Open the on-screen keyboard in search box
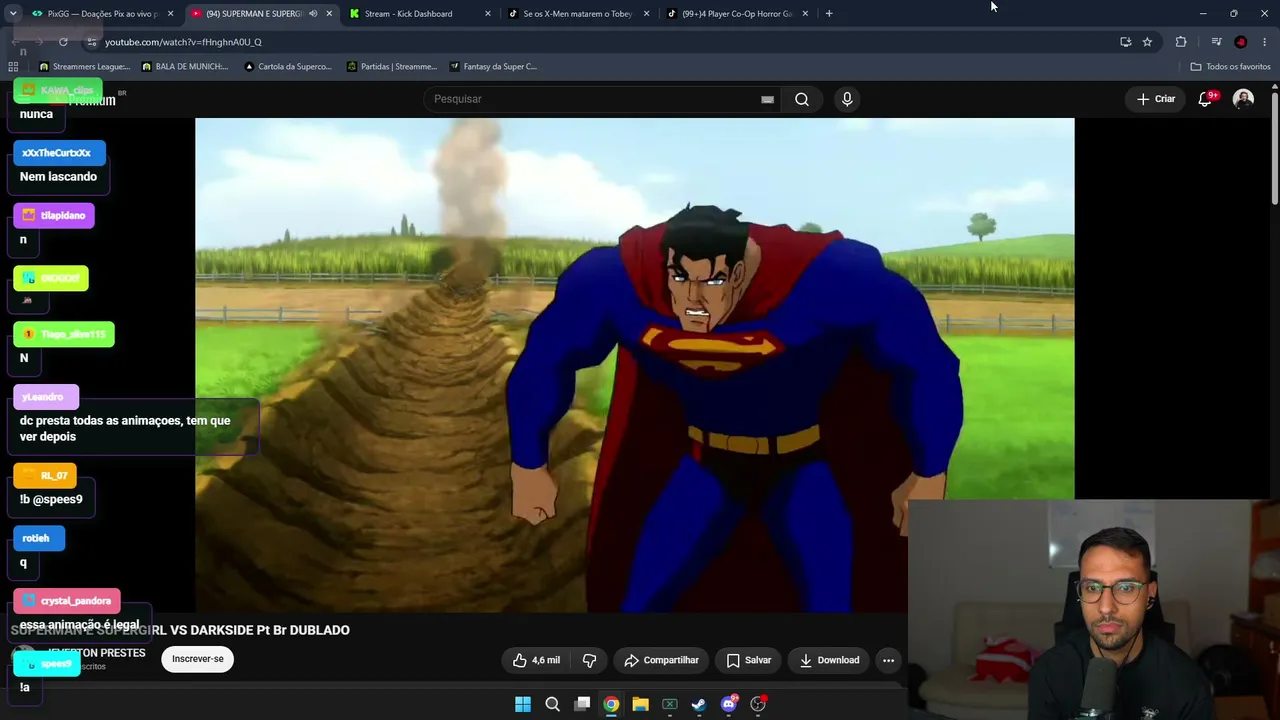This screenshot has height=720, width=1280. [767, 99]
